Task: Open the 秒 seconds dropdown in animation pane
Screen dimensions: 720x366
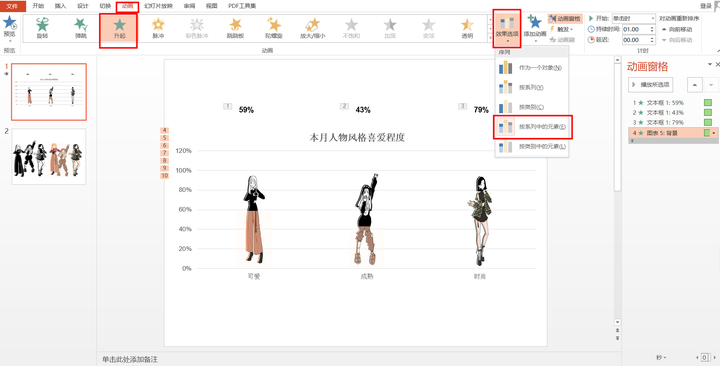Action: pyautogui.click(x=661, y=357)
